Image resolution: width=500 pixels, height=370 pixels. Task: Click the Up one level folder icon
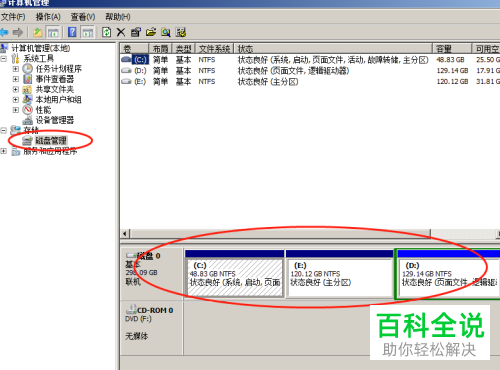point(38,32)
